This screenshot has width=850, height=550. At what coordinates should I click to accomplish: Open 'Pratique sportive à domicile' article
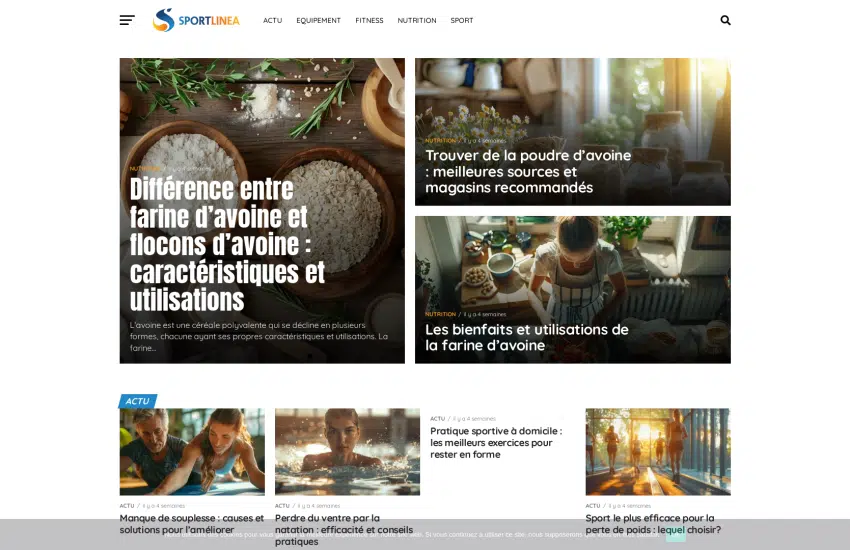pos(496,443)
